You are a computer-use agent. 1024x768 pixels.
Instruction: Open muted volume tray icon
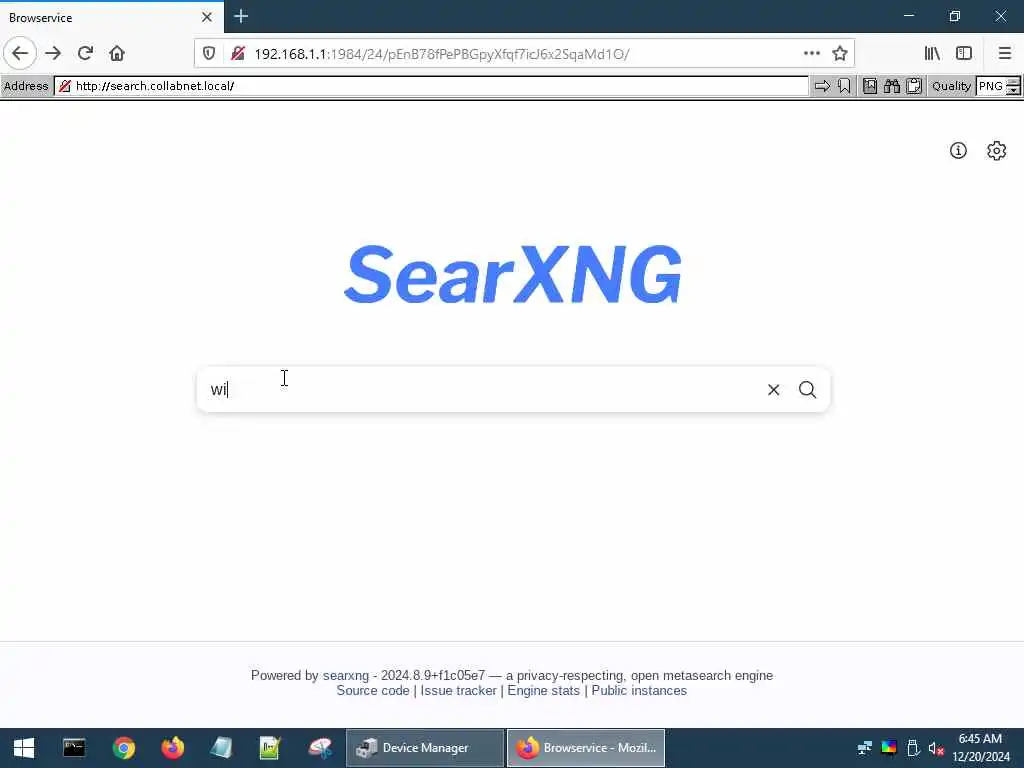click(936, 748)
